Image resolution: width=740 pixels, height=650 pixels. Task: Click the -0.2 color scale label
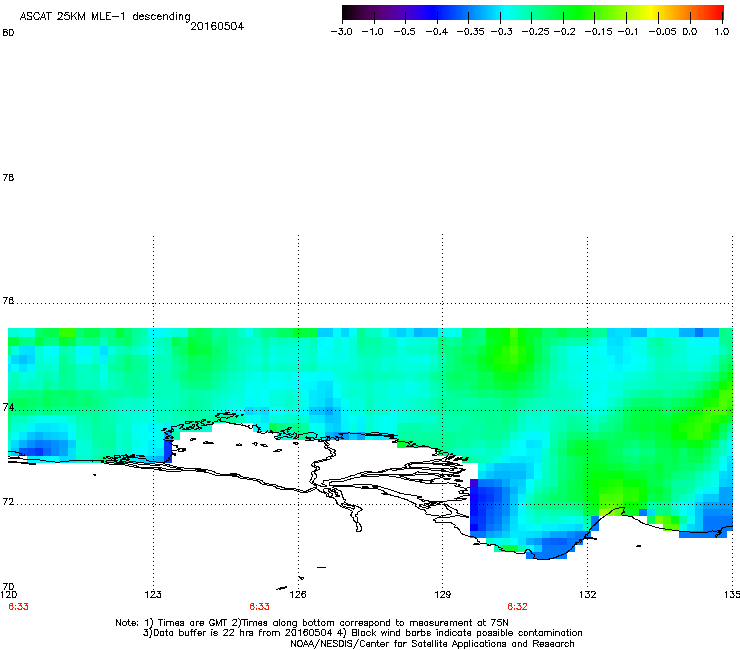564,32
